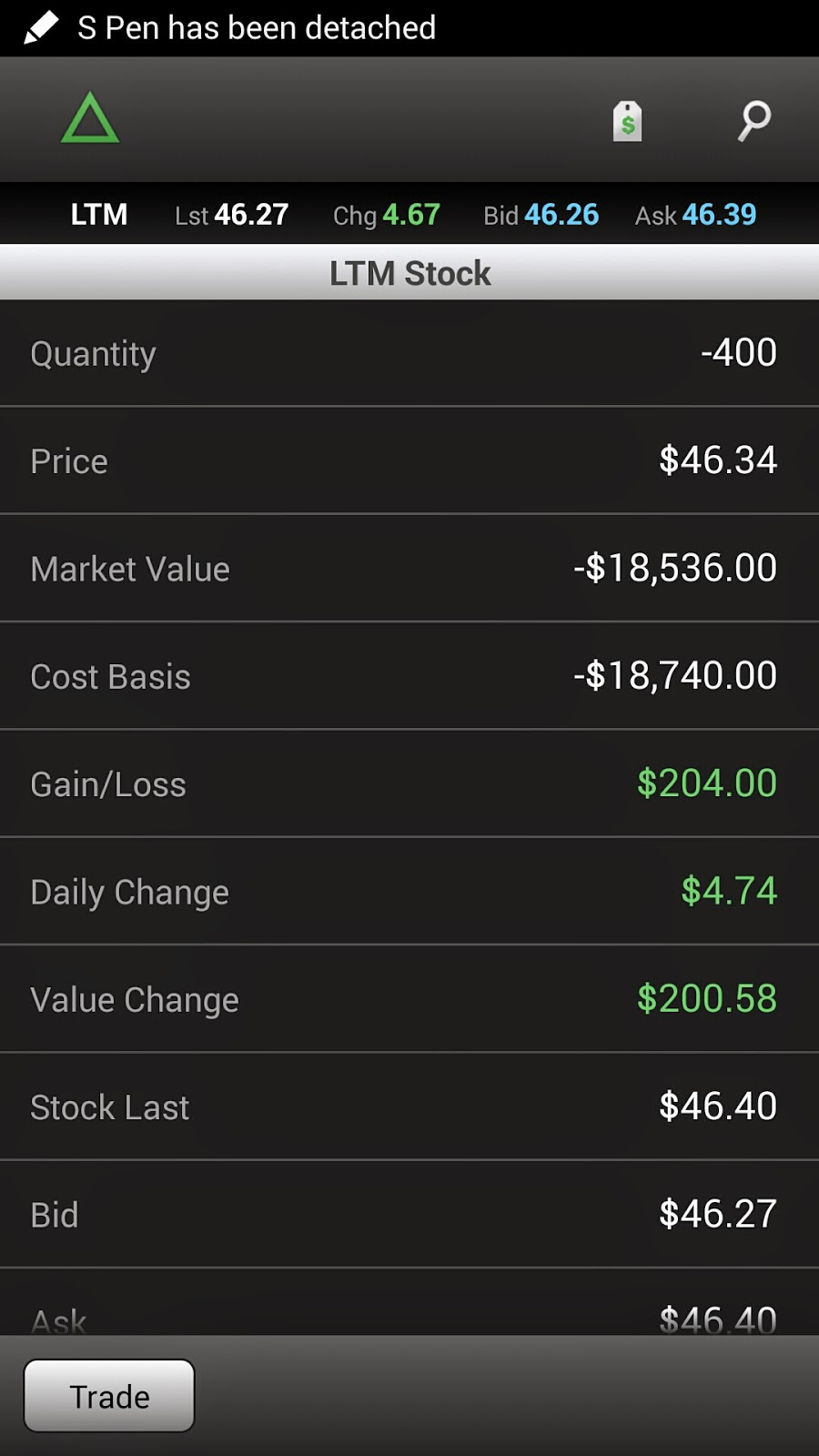
Task: Tap the S Pen notification pencil icon
Action: click(x=40, y=27)
